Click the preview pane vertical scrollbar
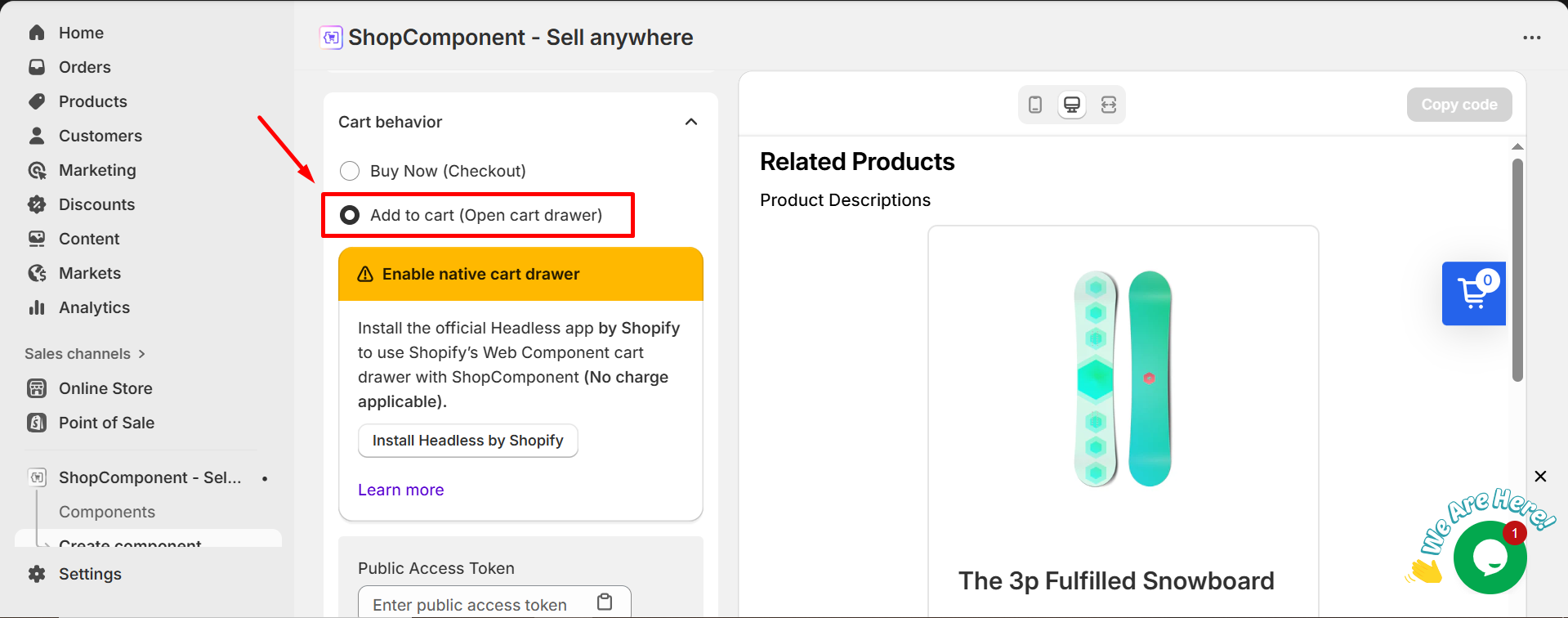 click(x=1517, y=270)
